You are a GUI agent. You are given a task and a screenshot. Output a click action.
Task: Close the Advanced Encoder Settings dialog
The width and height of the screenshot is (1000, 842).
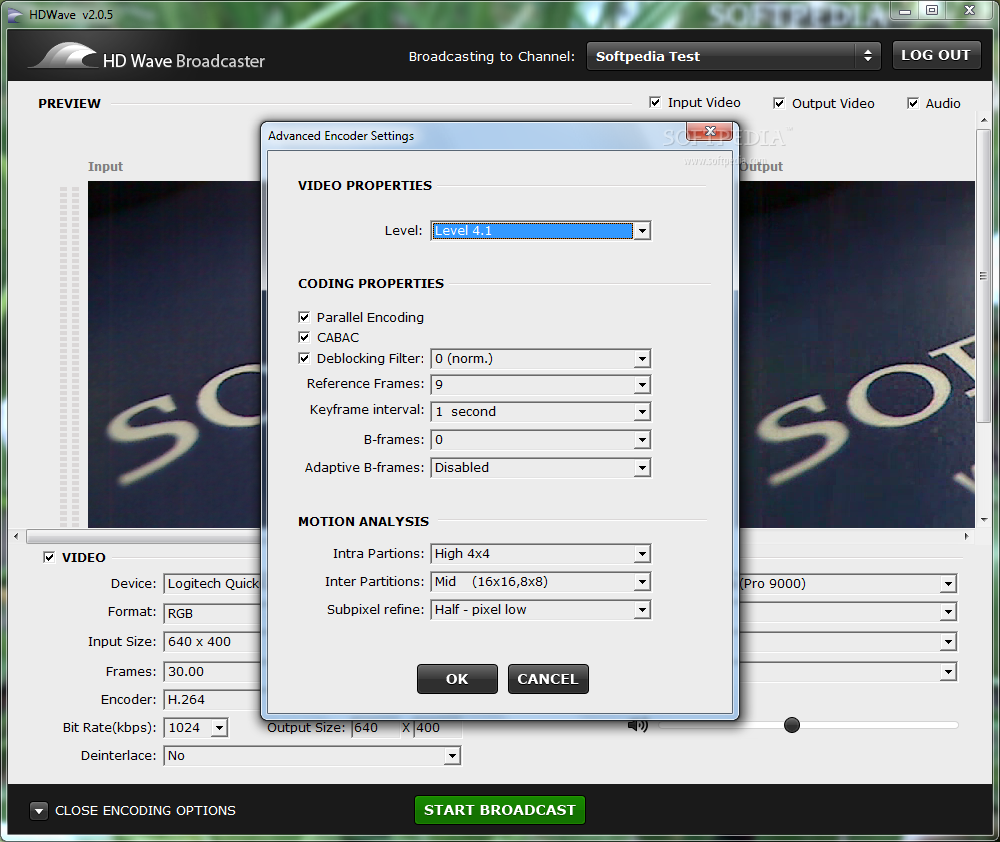point(710,131)
